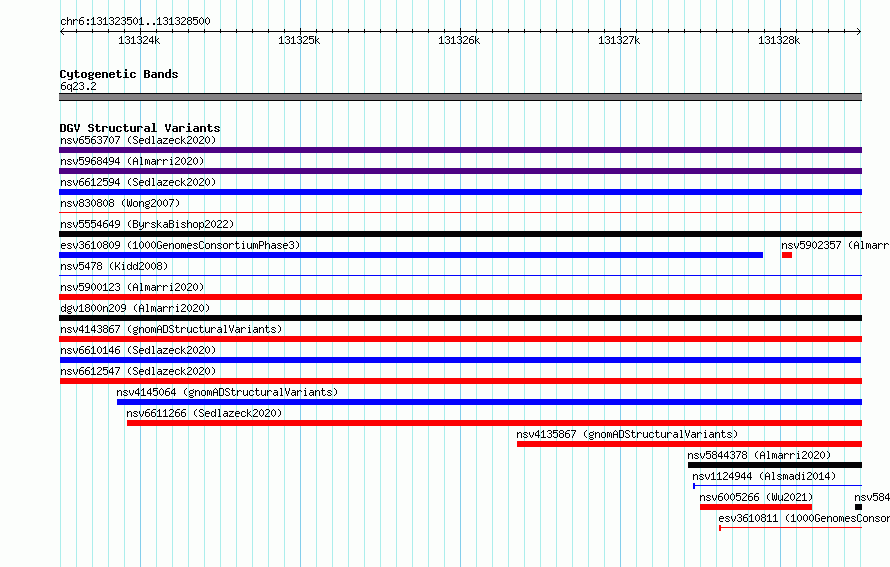Click the DGV Structural Variants track title
The height and width of the screenshot is (567, 890).
[x=140, y=128]
